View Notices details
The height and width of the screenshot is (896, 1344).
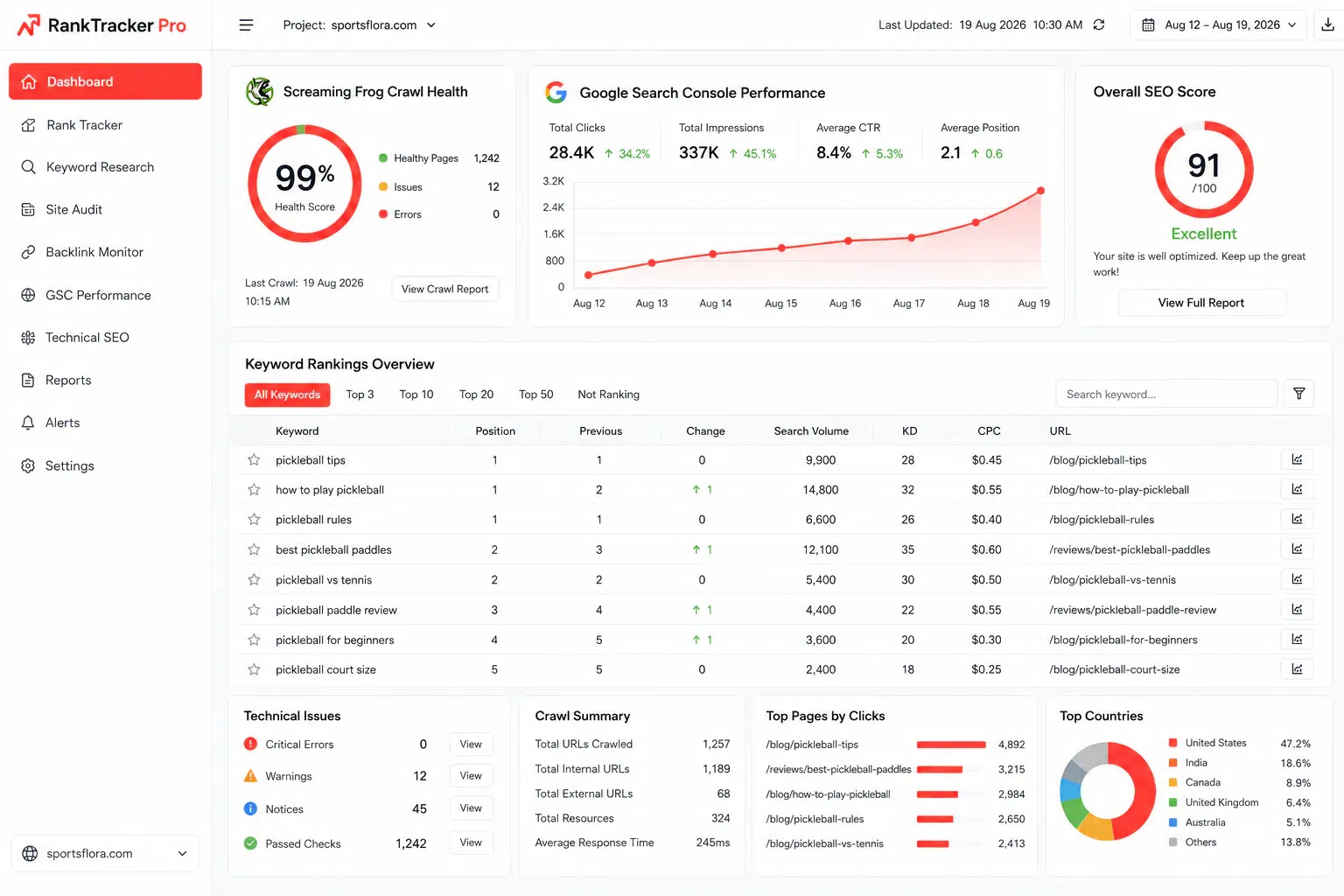point(471,808)
